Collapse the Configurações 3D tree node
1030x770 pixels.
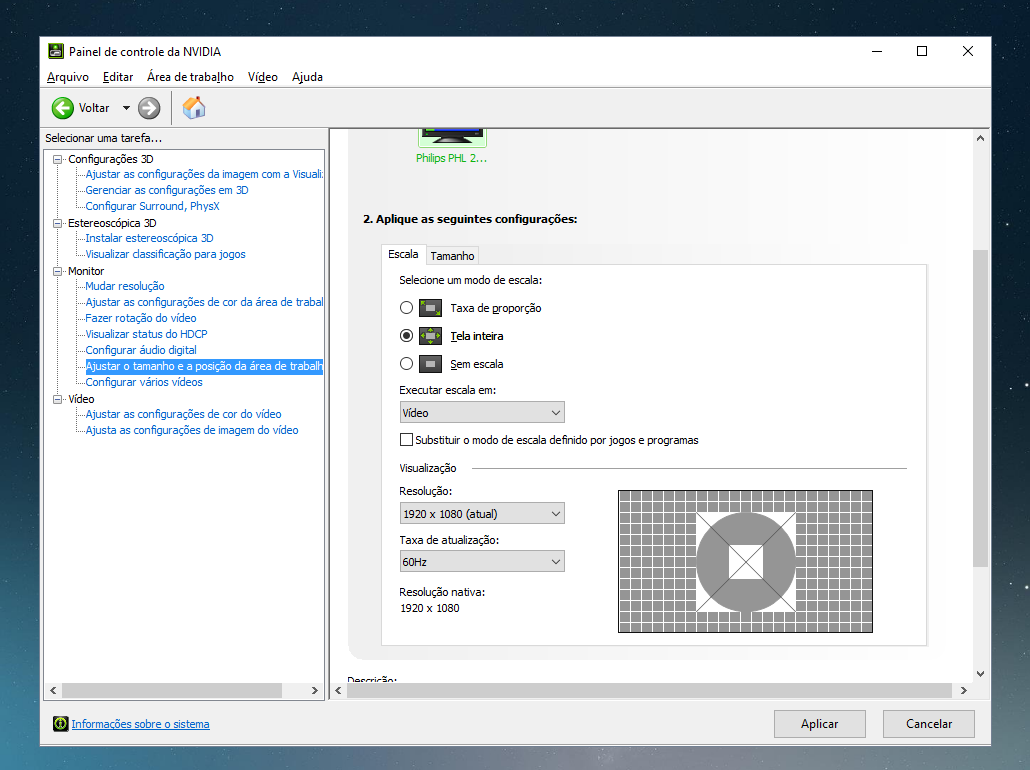tap(57, 159)
